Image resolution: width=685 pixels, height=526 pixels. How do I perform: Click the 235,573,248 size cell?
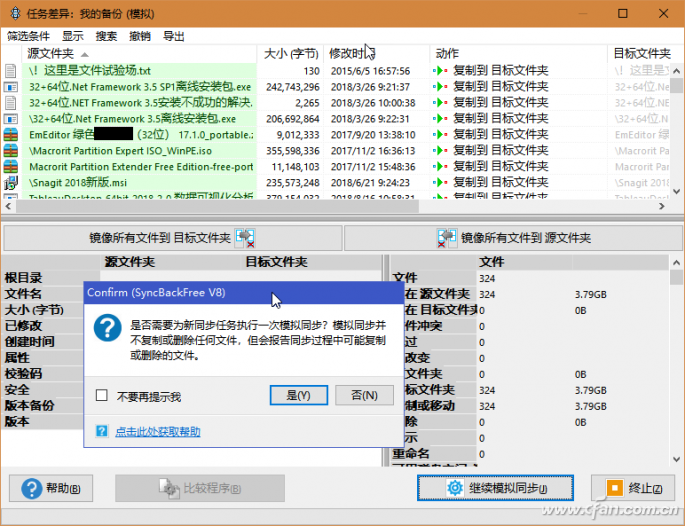coord(293,183)
